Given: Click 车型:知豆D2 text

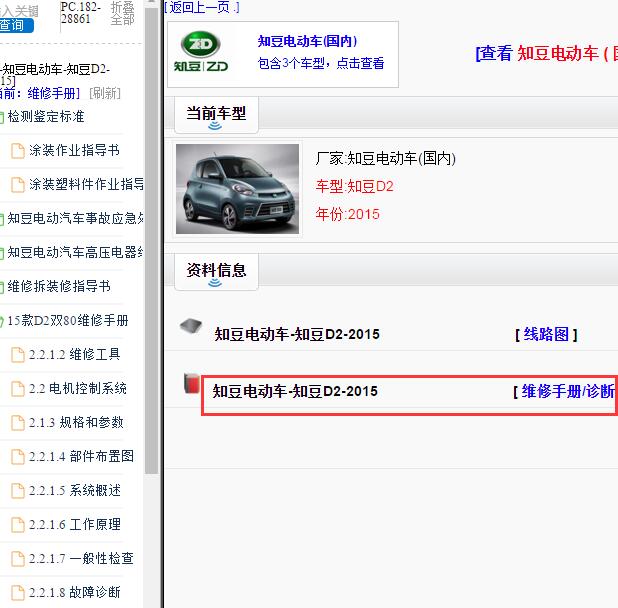Looking at the screenshot, I should tap(354, 186).
